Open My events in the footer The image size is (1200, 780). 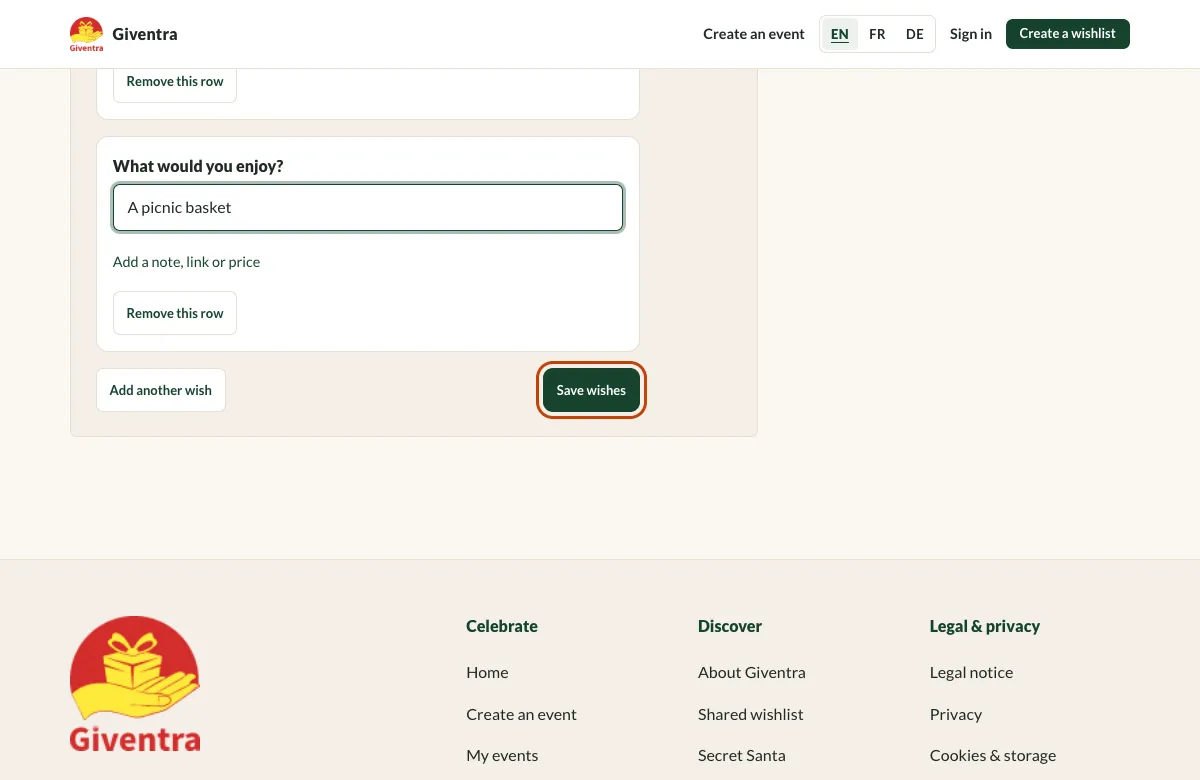click(502, 756)
